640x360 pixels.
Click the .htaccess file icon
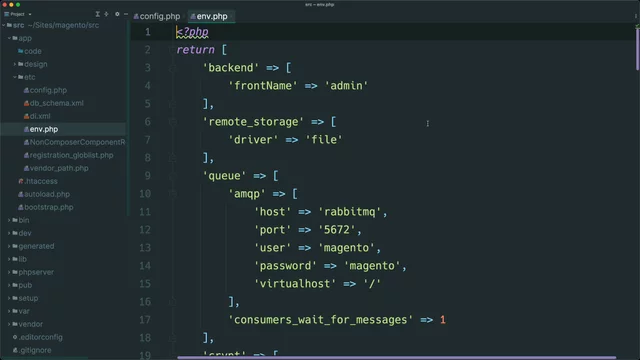(21, 181)
